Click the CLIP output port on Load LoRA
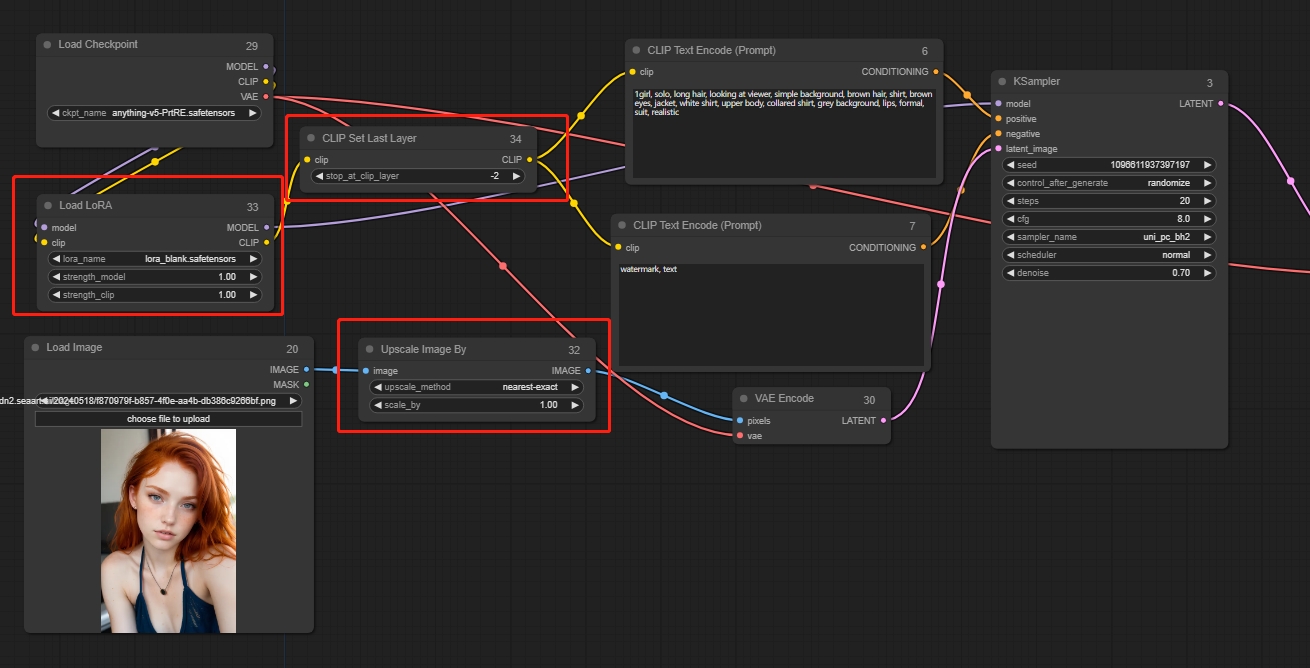 point(266,243)
